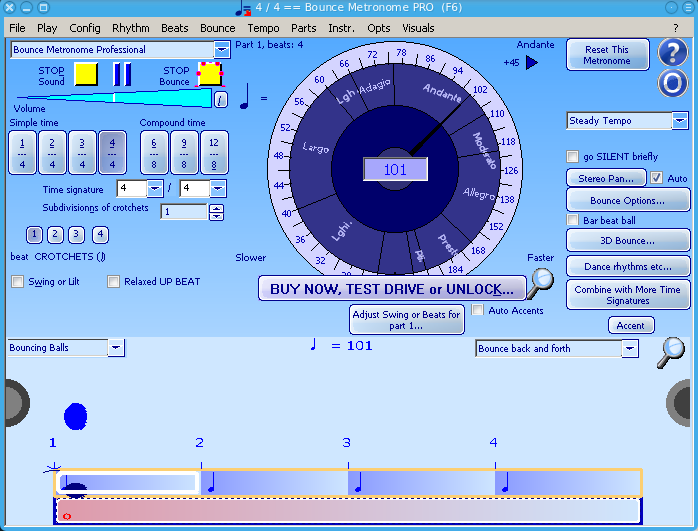Uncheck the Auto stereo pan checkbox
The height and width of the screenshot is (531, 698).
[656, 178]
